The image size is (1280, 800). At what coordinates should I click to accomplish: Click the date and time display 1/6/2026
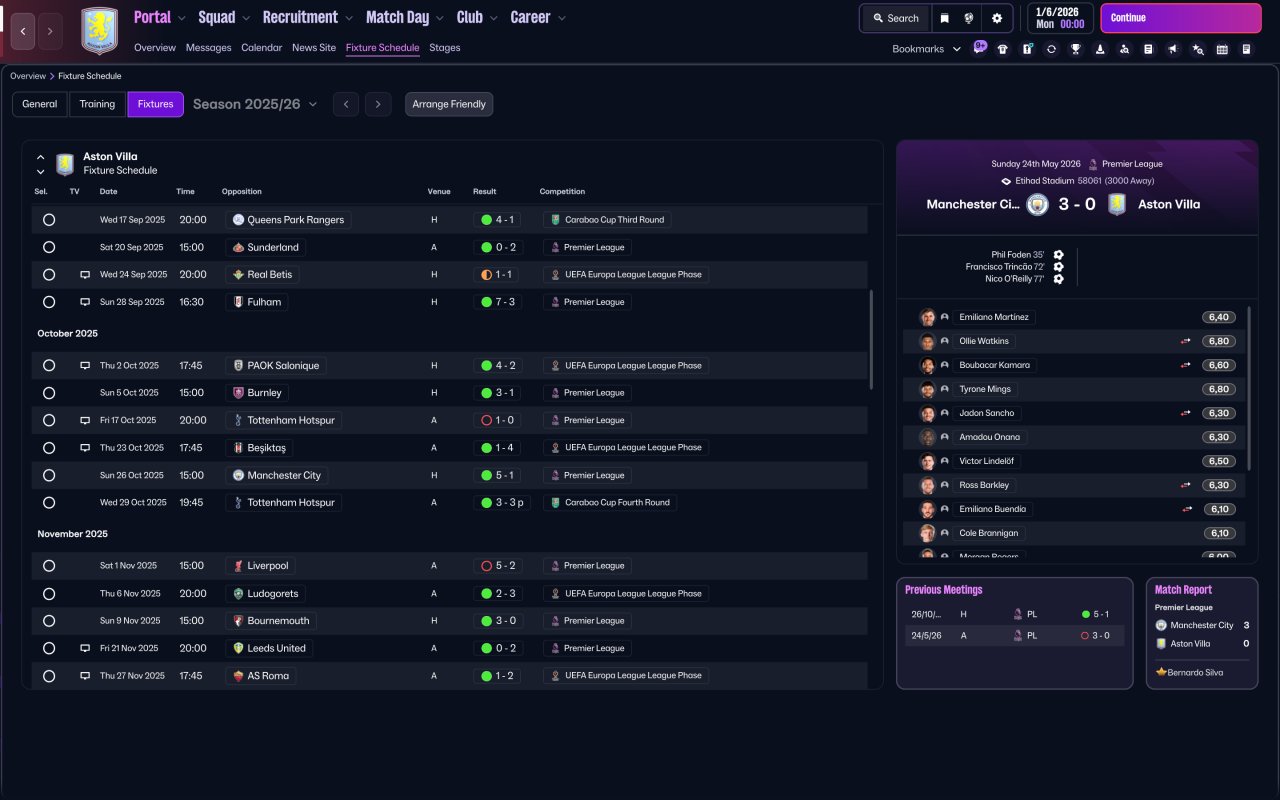(1060, 18)
